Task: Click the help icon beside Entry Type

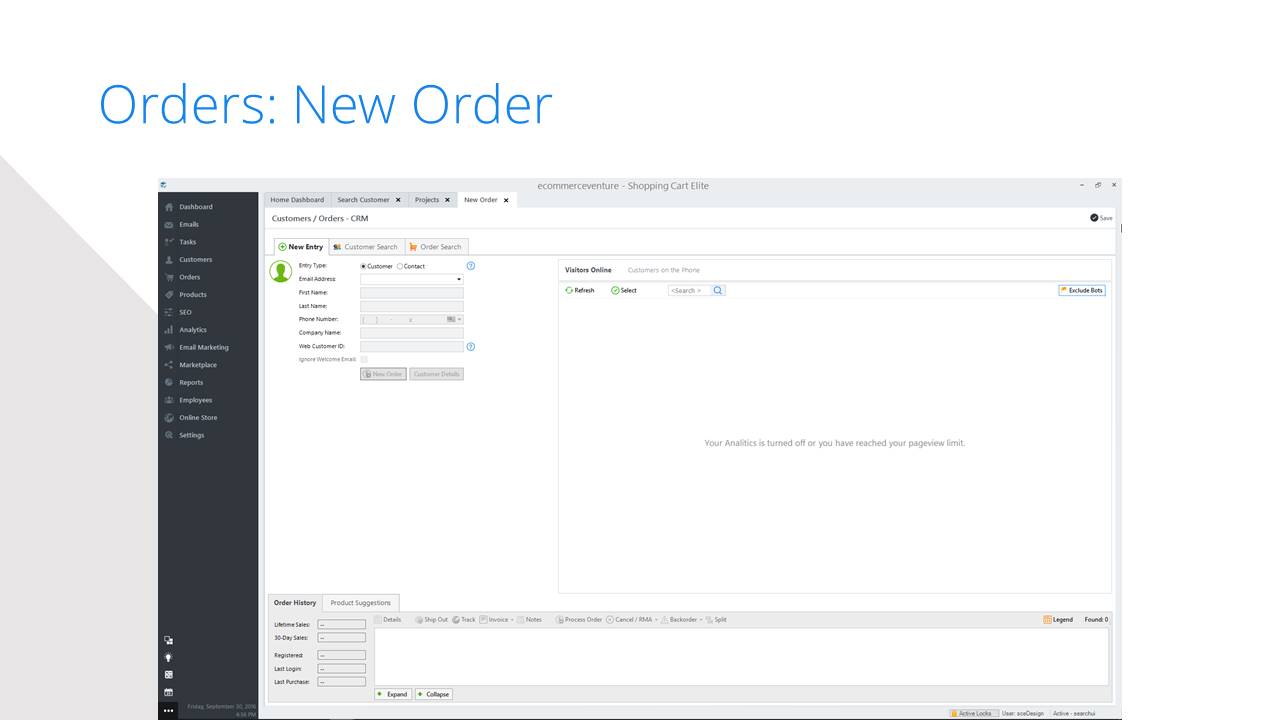Action: tap(471, 266)
